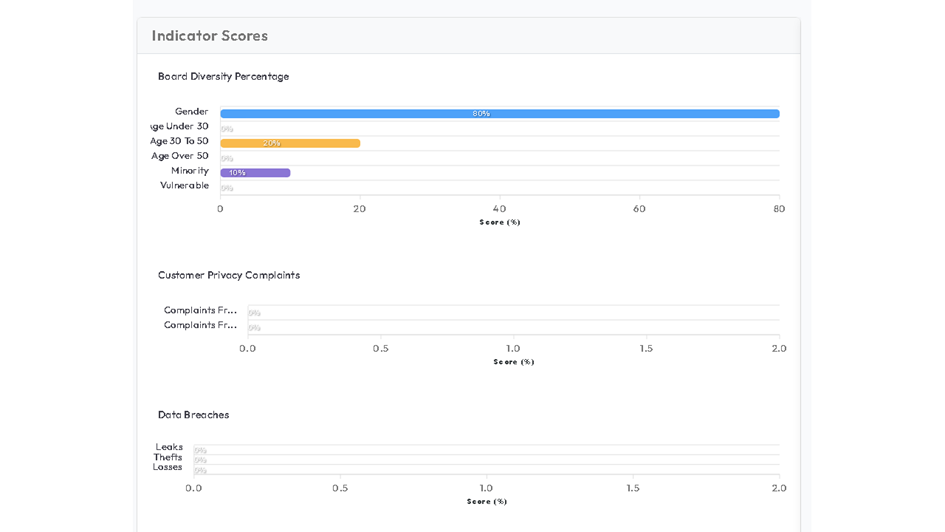Click the Board Diversity Percentage chart title
The width and height of the screenshot is (945, 532).
click(223, 77)
